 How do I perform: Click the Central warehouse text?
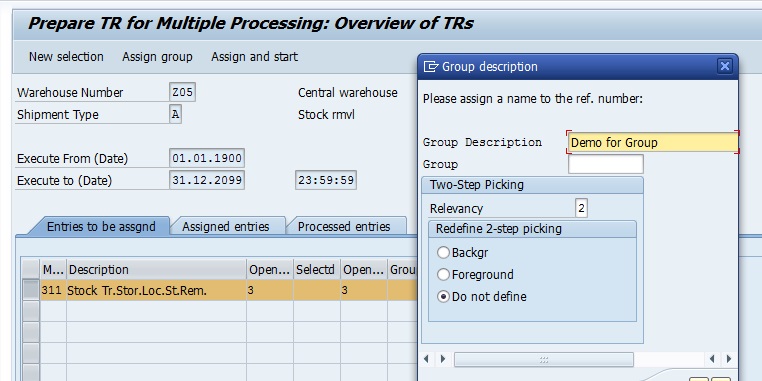pos(347,92)
